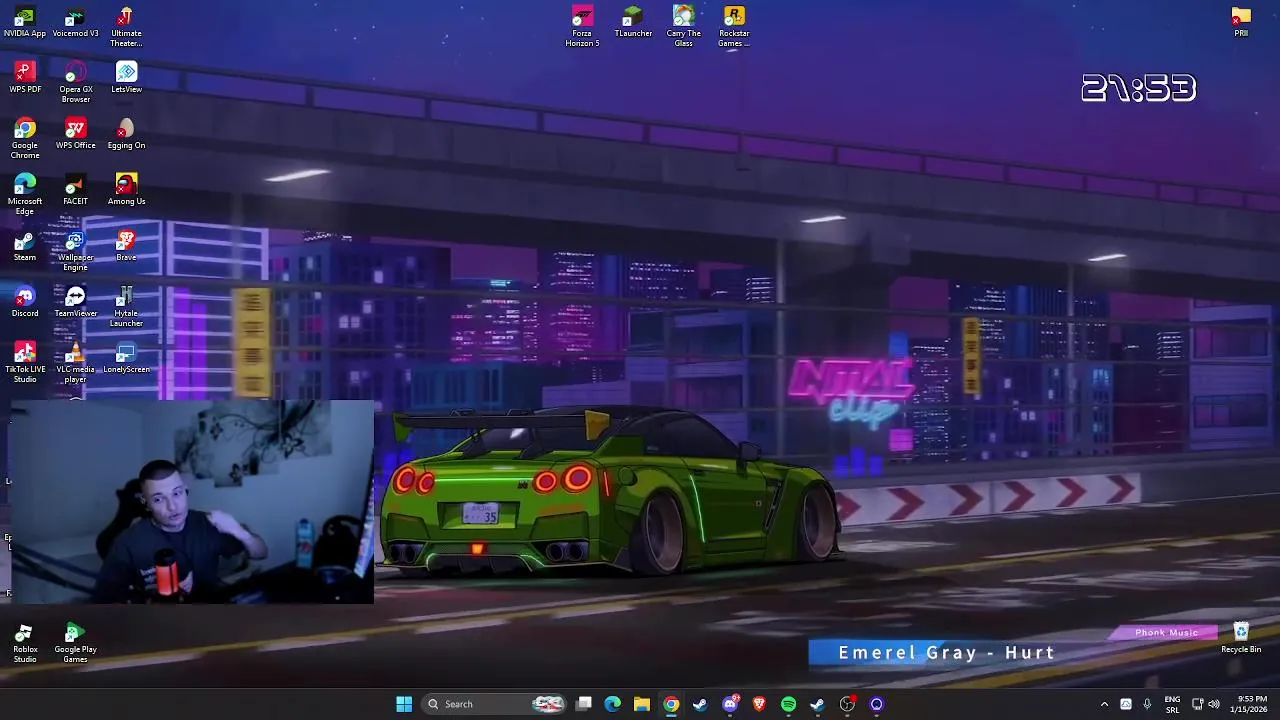The image size is (1280, 720).
Task: Select the LetsView desktop icon
Action: [x=126, y=78]
